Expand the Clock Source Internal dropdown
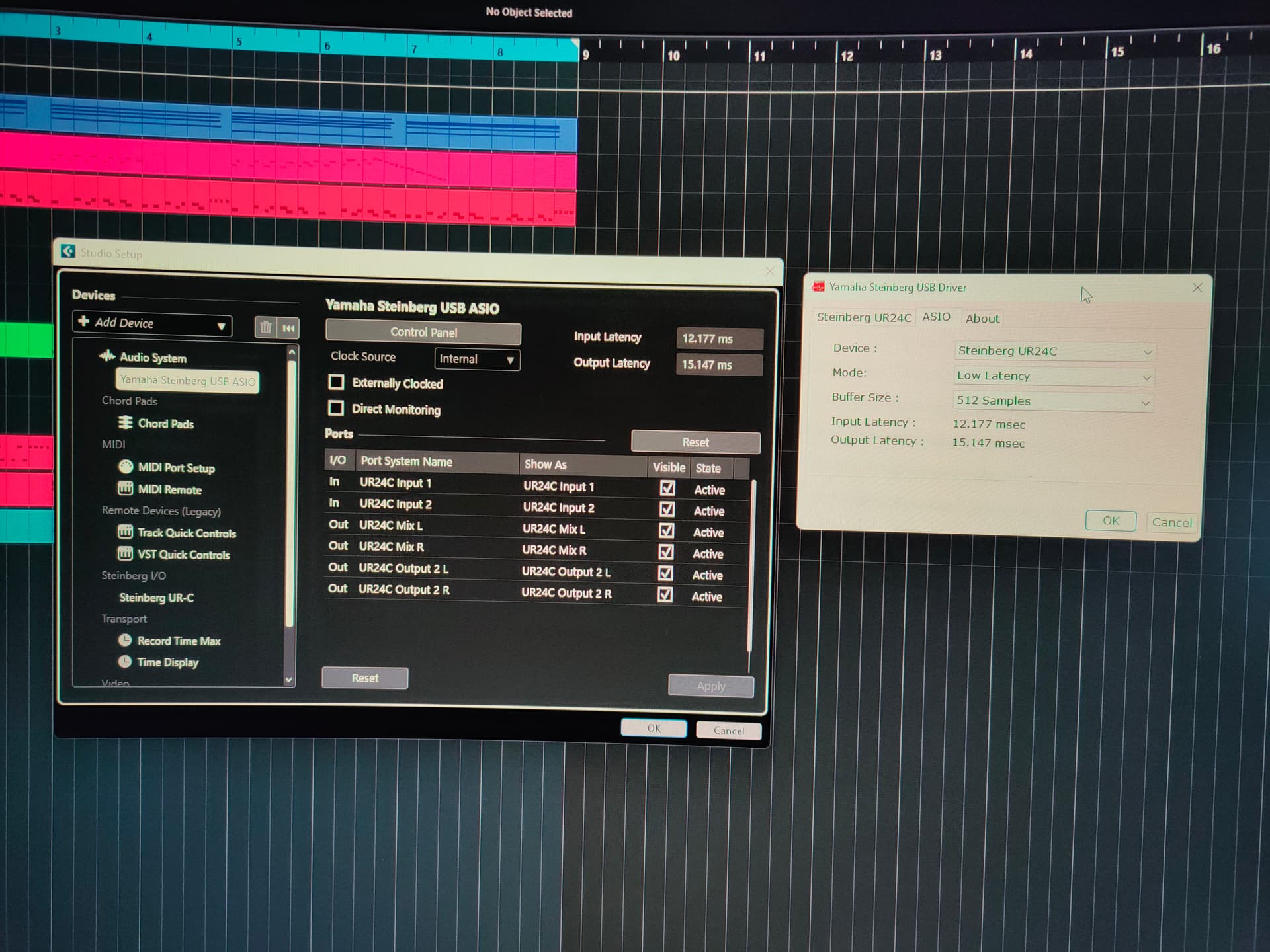 point(477,360)
